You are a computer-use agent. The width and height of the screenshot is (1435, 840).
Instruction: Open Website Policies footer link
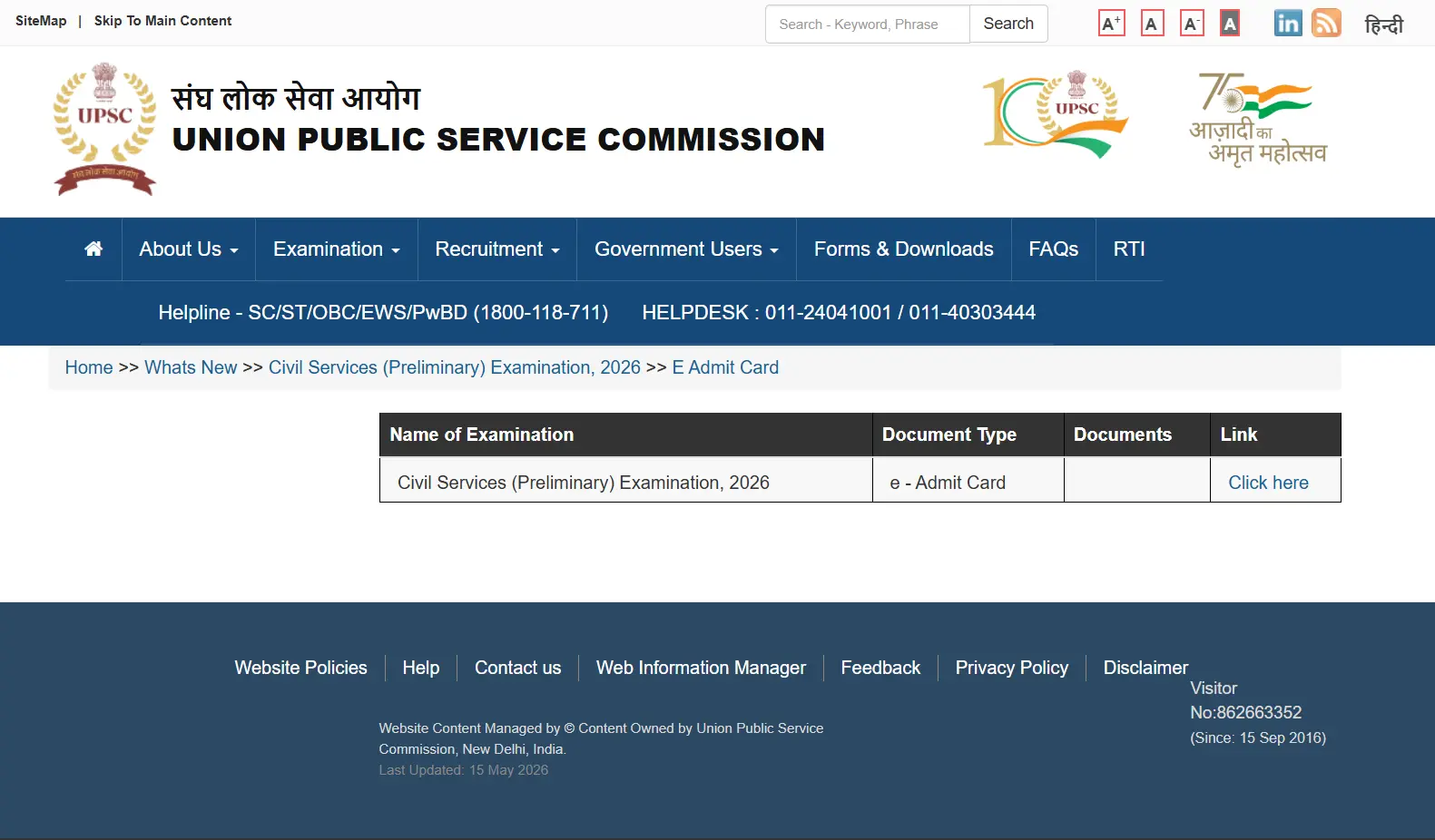coord(300,668)
